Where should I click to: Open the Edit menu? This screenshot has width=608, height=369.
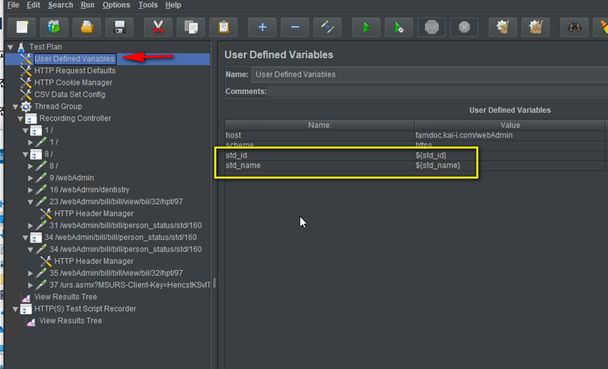[33, 5]
